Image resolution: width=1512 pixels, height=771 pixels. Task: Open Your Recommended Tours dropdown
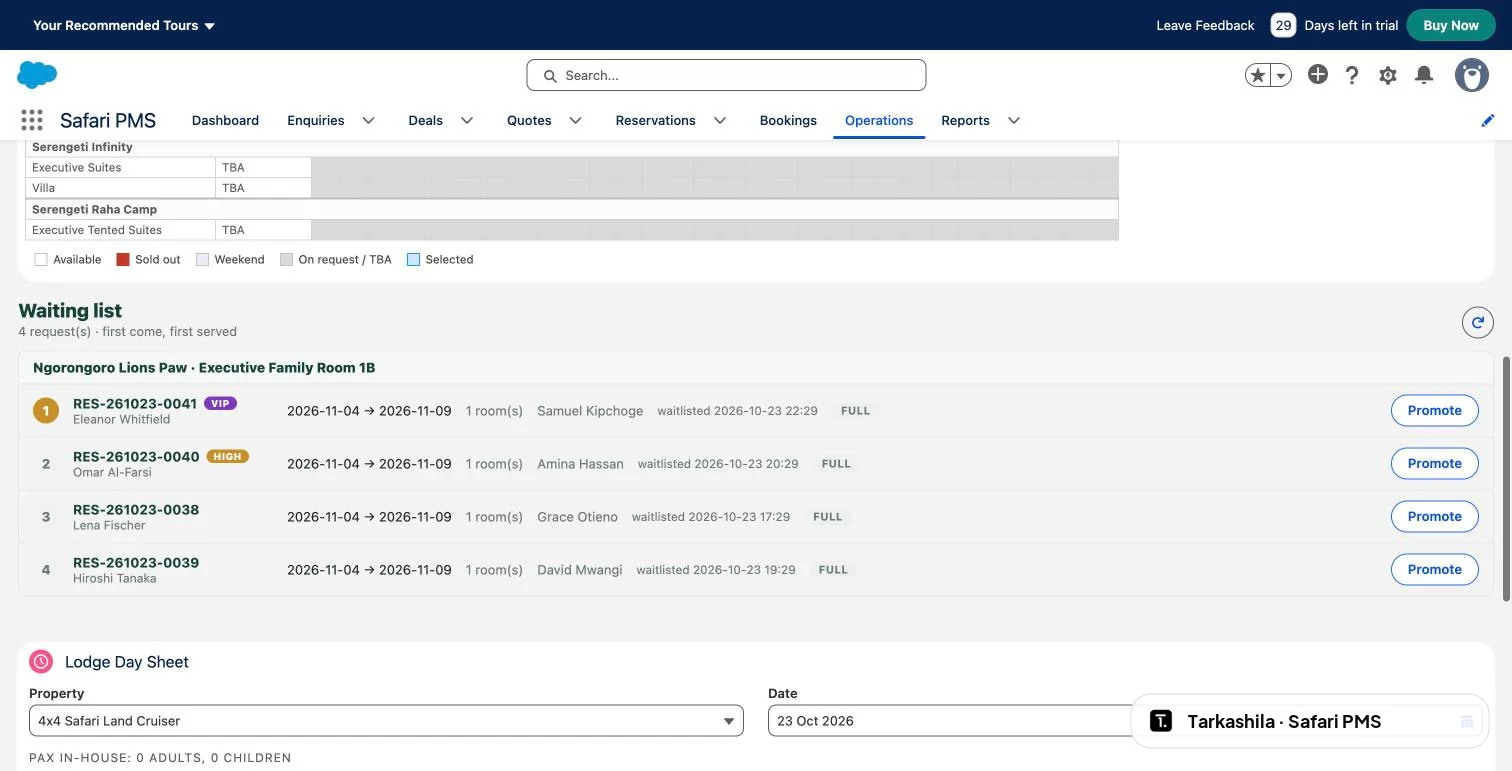click(124, 25)
